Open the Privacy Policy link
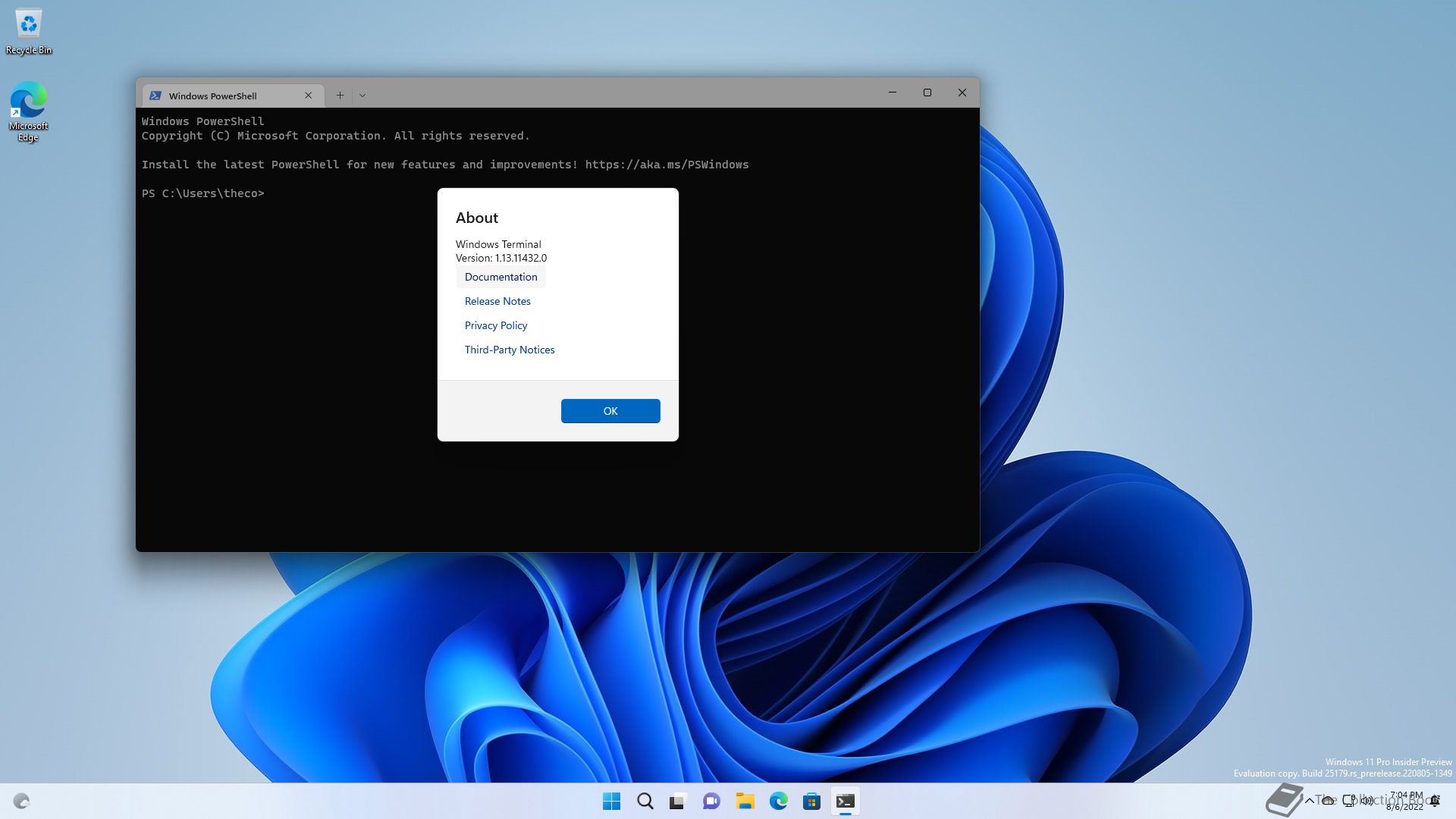The height and width of the screenshot is (819, 1456). [496, 325]
